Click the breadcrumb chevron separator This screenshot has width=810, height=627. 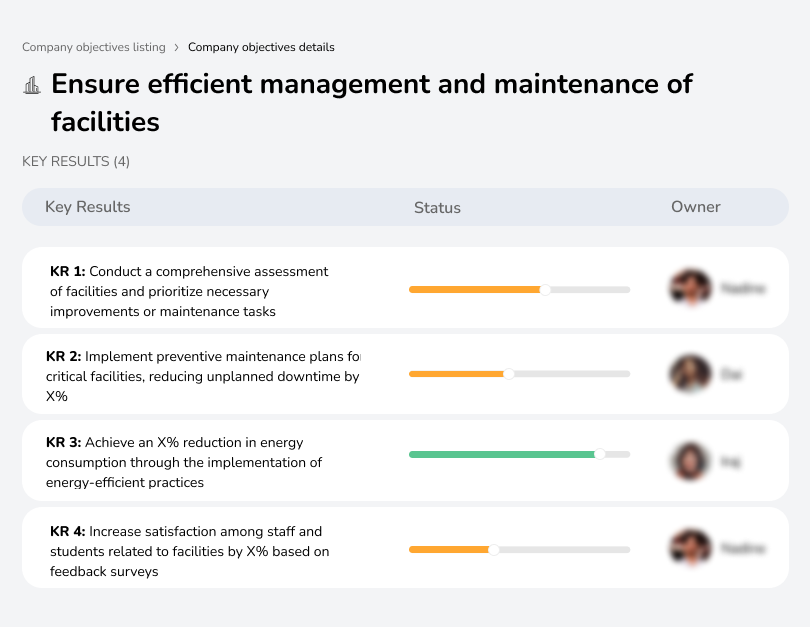(x=177, y=47)
